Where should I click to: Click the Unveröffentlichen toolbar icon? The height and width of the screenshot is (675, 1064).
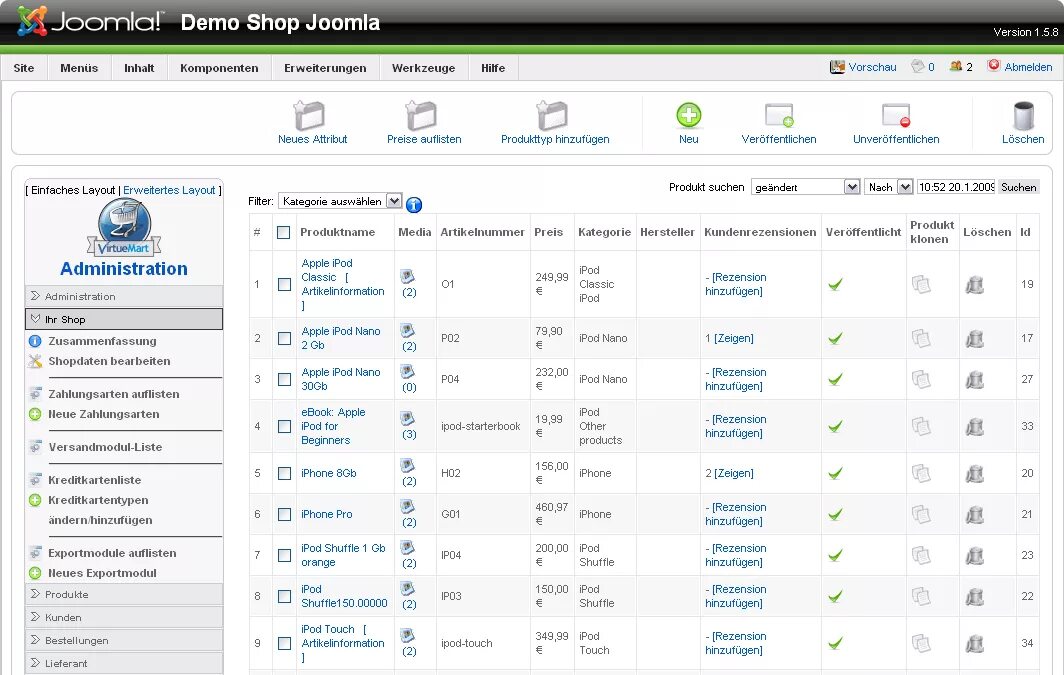pyautogui.click(x=896, y=115)
